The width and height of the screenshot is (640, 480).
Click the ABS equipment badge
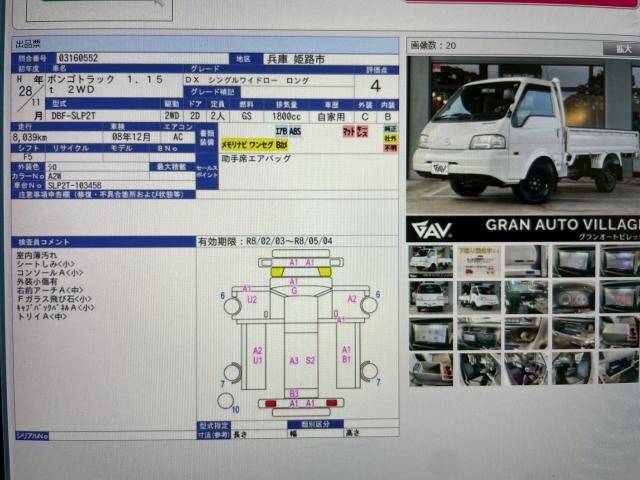click(x=294, y=131)
